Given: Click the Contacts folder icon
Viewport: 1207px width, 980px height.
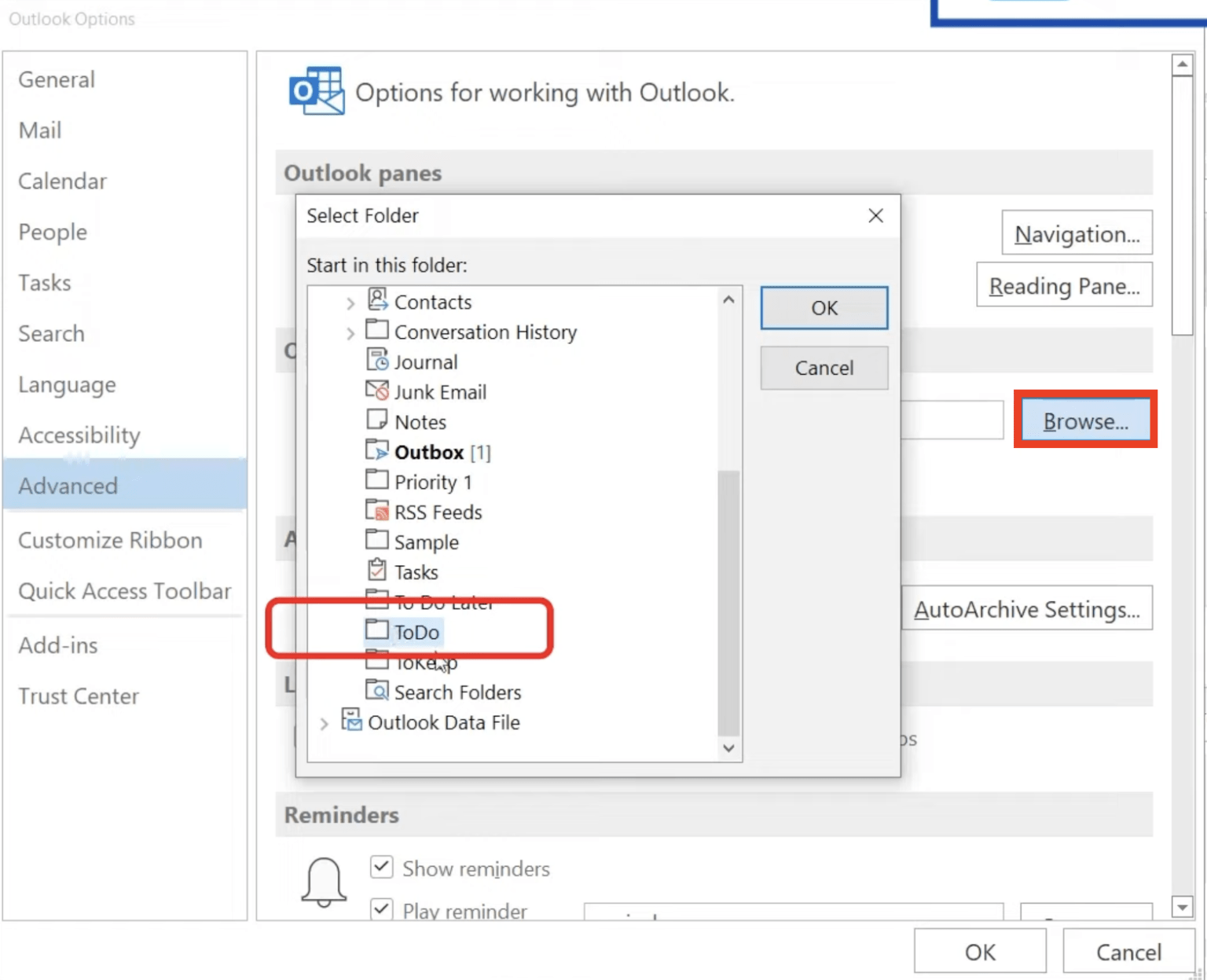Looking at the screenshot, I should pyautogui.click(x=378, y=299).
